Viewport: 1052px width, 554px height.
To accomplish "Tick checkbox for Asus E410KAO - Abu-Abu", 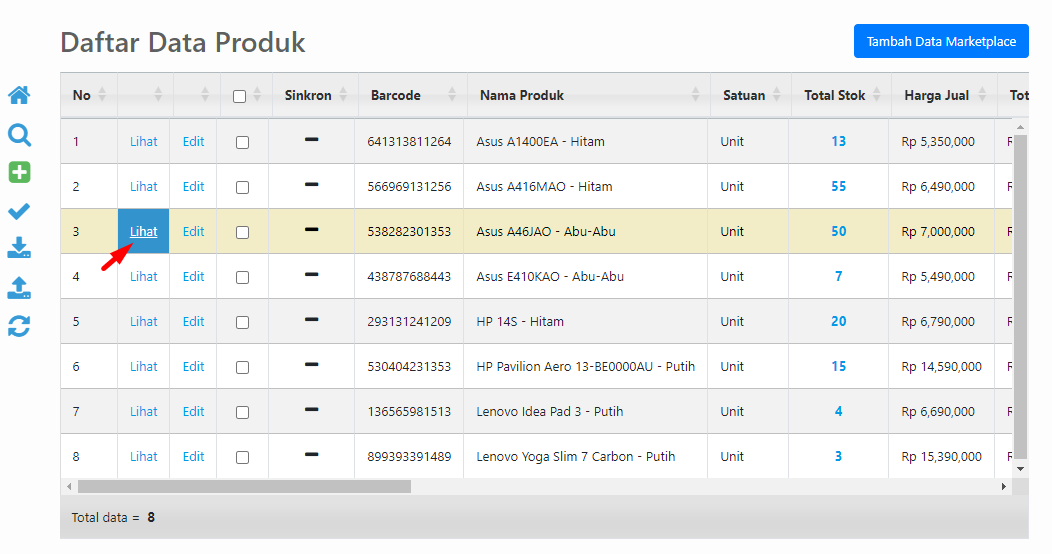I will 243,277.
